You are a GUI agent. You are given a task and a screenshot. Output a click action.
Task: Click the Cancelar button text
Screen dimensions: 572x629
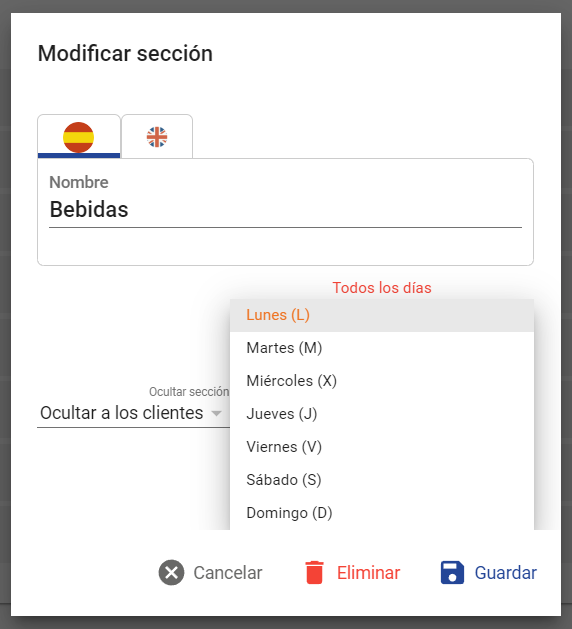click(228, 573)
